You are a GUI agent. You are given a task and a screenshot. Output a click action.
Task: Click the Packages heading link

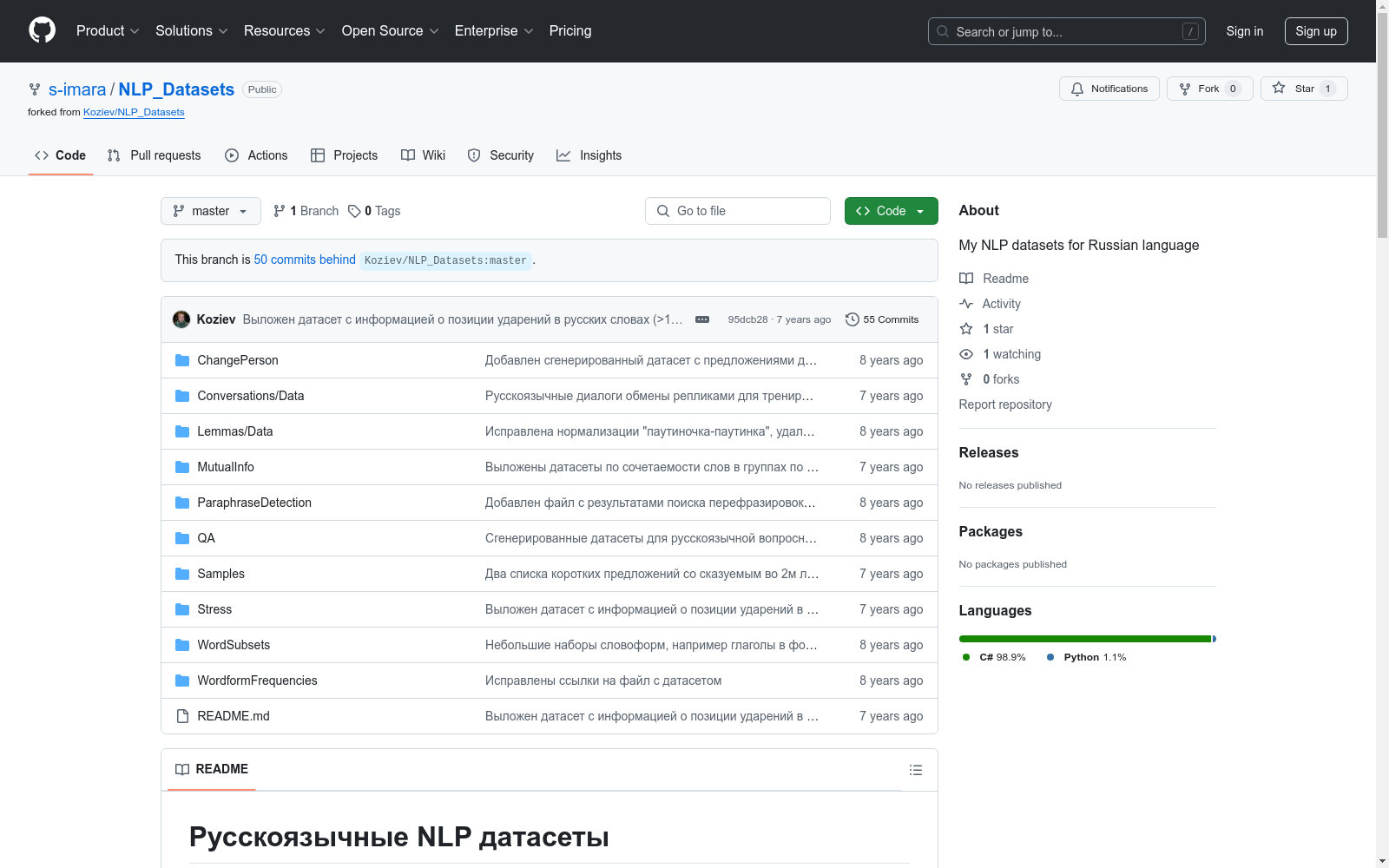(x=991, y=531)
